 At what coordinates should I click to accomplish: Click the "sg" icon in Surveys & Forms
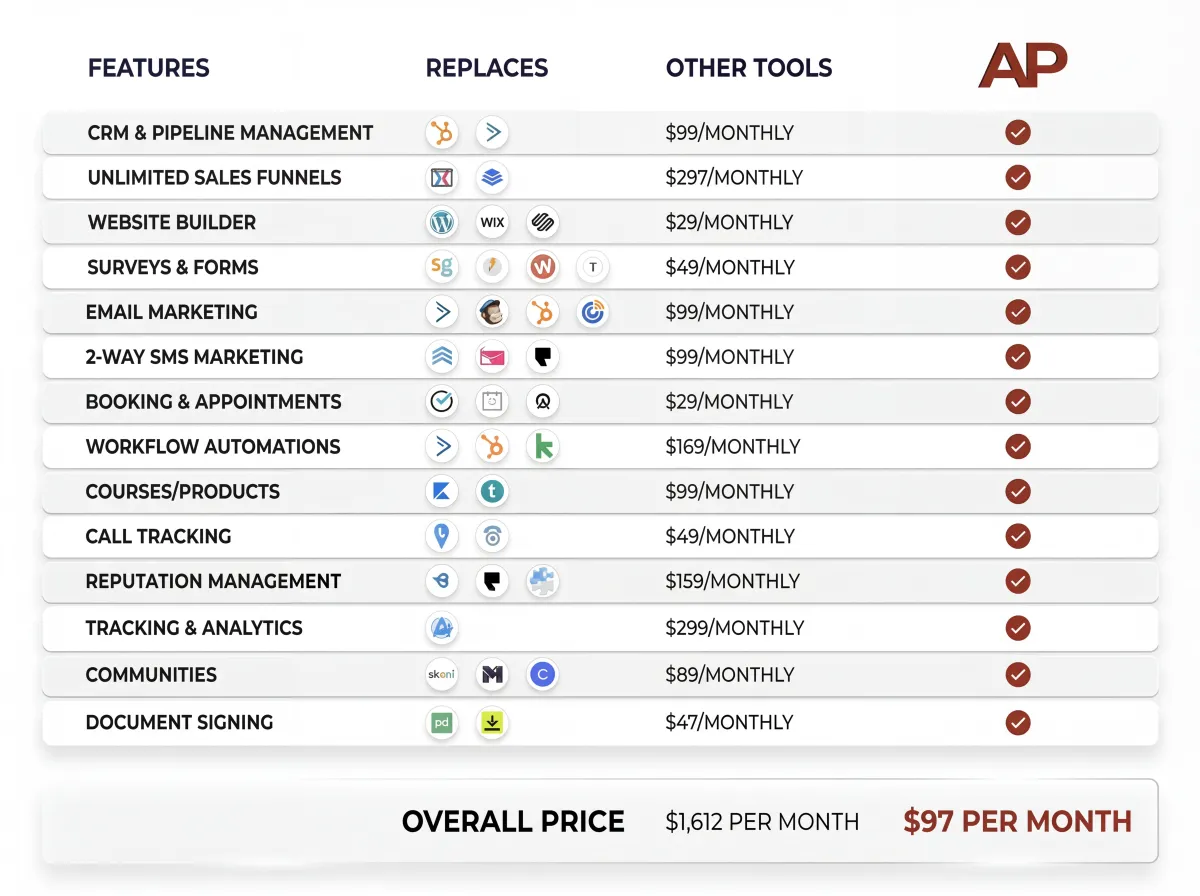(441, 267)
